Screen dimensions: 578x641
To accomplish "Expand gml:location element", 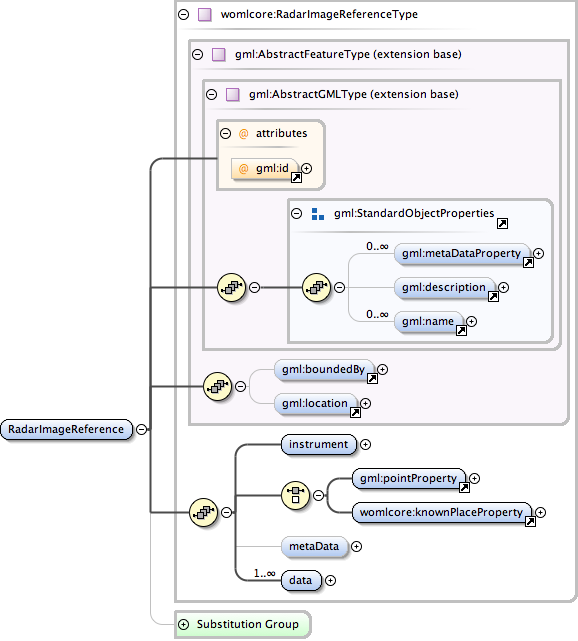I will tap(365, 403).
